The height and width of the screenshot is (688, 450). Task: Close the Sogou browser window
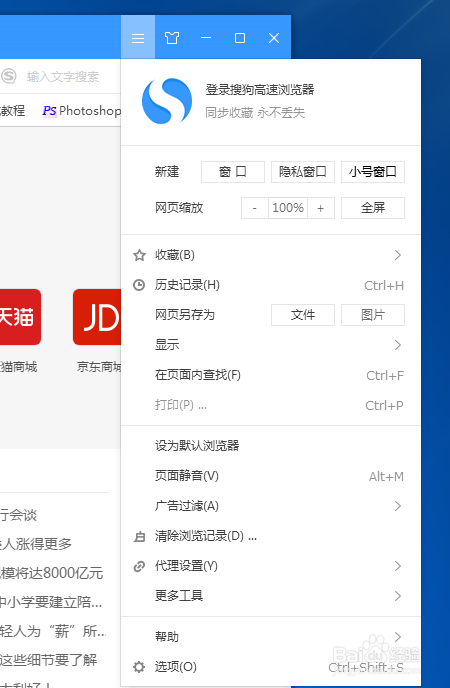pos(274,38)
